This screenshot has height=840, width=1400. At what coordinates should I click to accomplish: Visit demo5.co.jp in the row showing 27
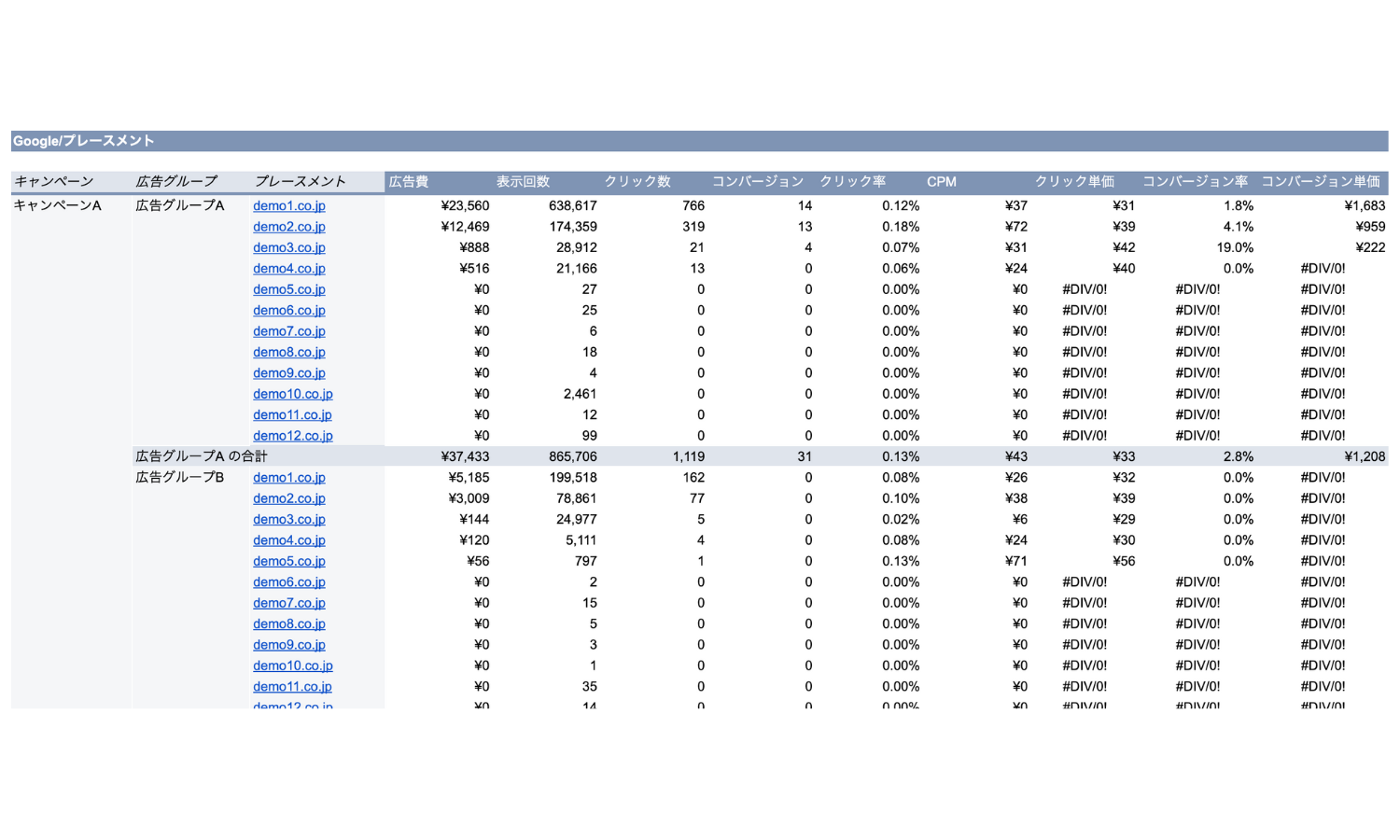[289, 289]
